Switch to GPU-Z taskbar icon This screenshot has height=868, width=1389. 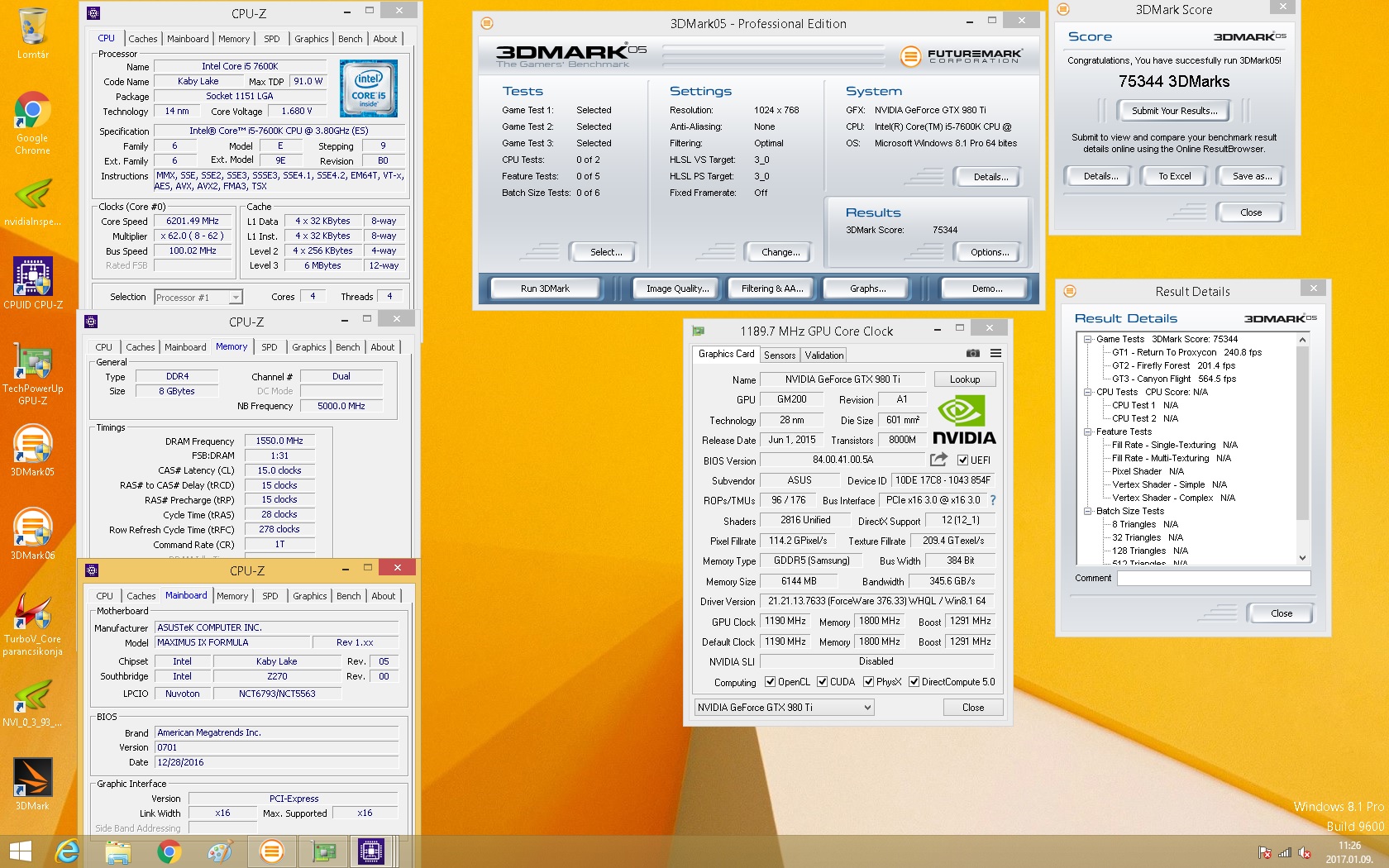point(323,851)
